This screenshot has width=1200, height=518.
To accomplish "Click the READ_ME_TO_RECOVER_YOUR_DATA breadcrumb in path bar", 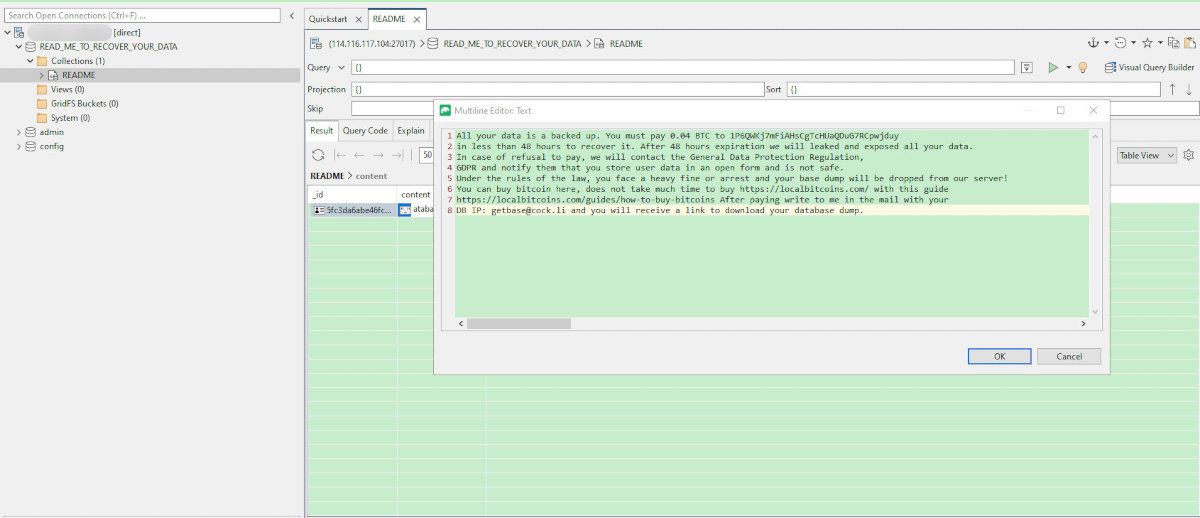I will tap(512, 44).
